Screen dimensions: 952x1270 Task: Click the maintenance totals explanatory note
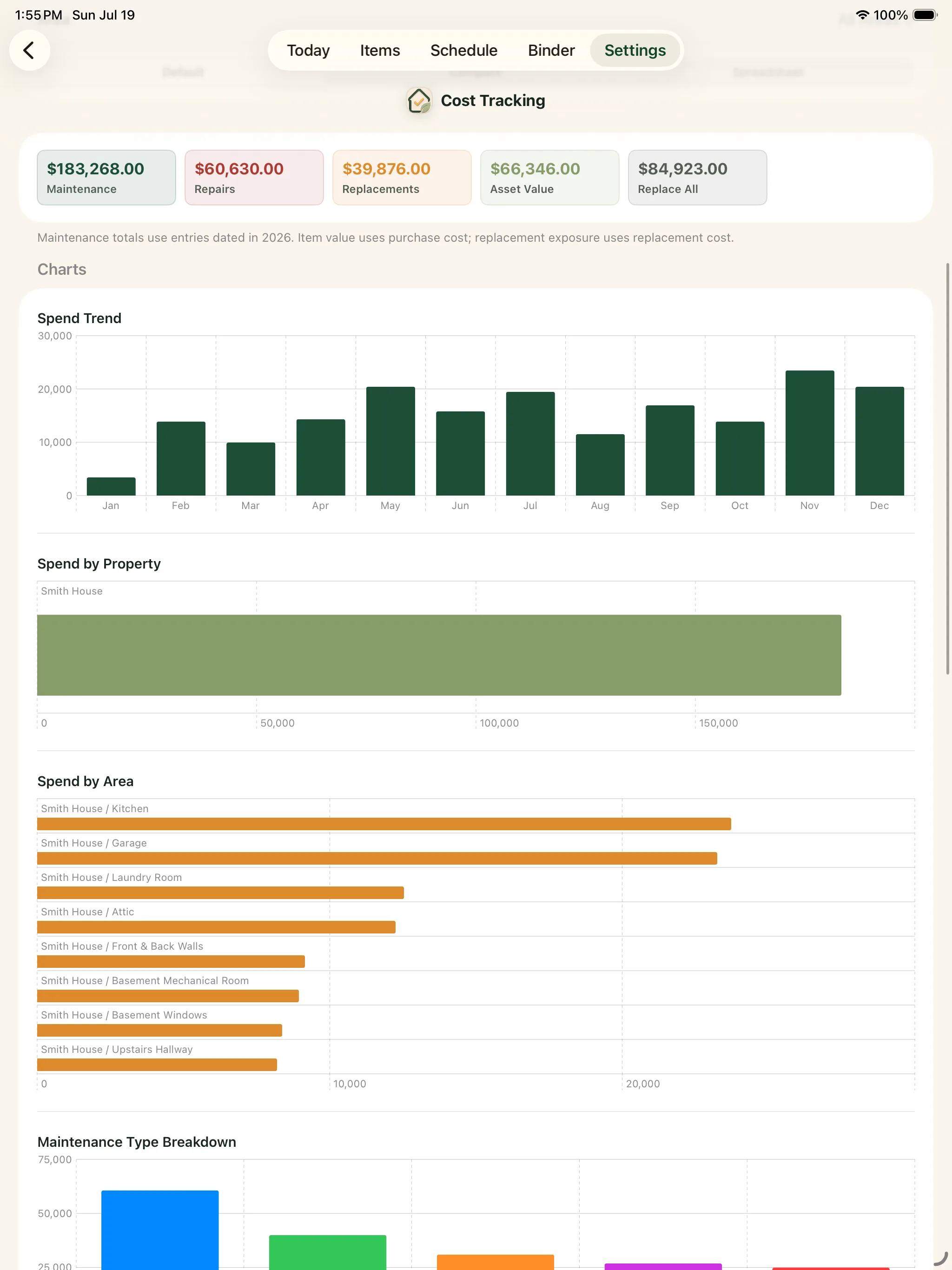pyautogui.click(x=385, y=238)
